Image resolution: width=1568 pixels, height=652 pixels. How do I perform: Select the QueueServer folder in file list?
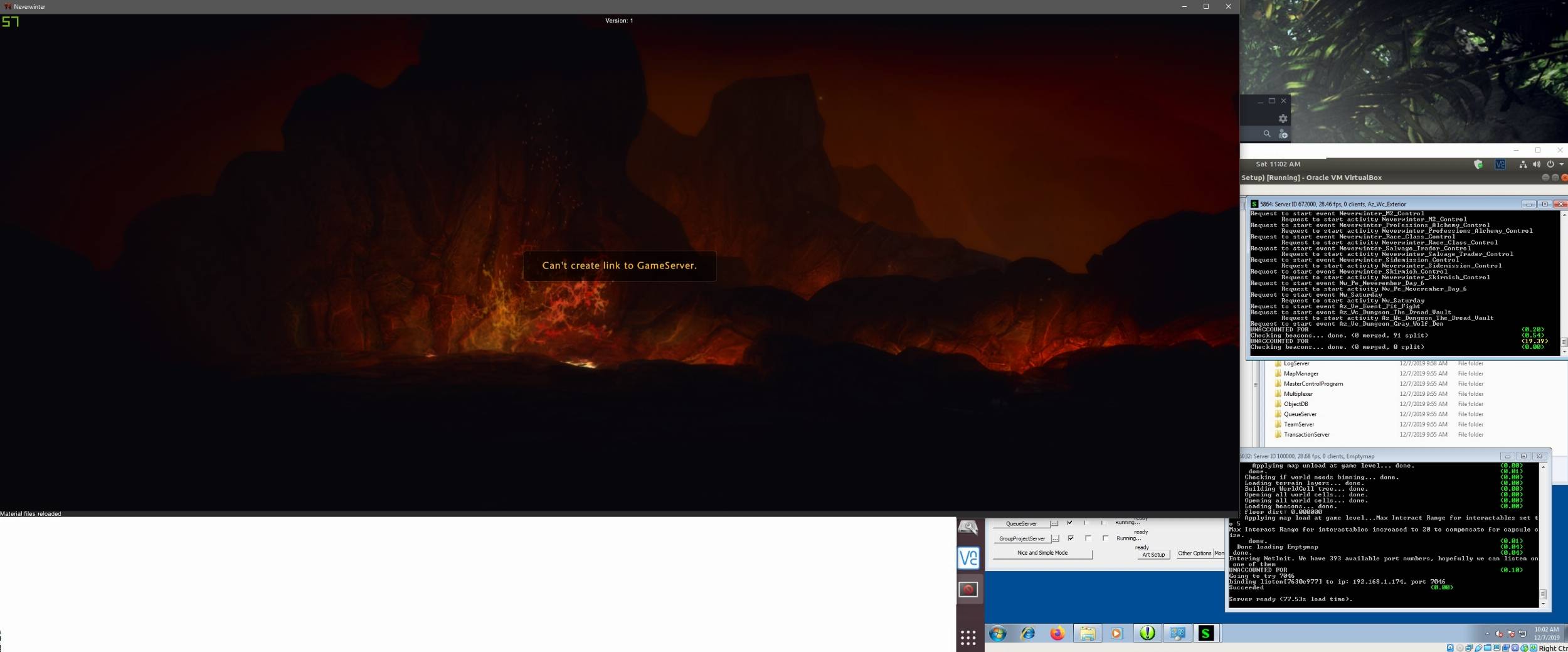click(1300, 414)
